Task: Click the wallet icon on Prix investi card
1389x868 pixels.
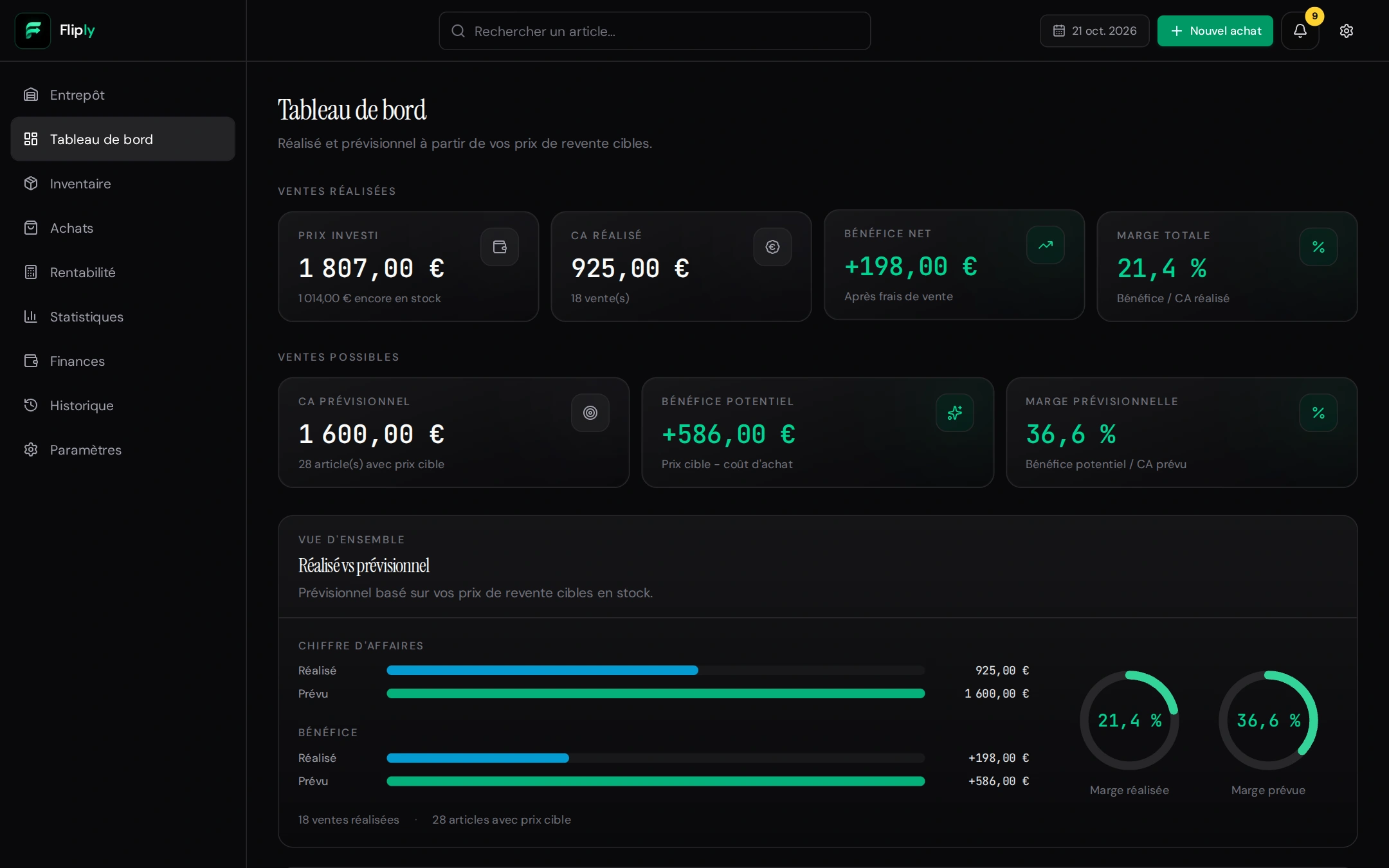Action: (x=500, y=247)
